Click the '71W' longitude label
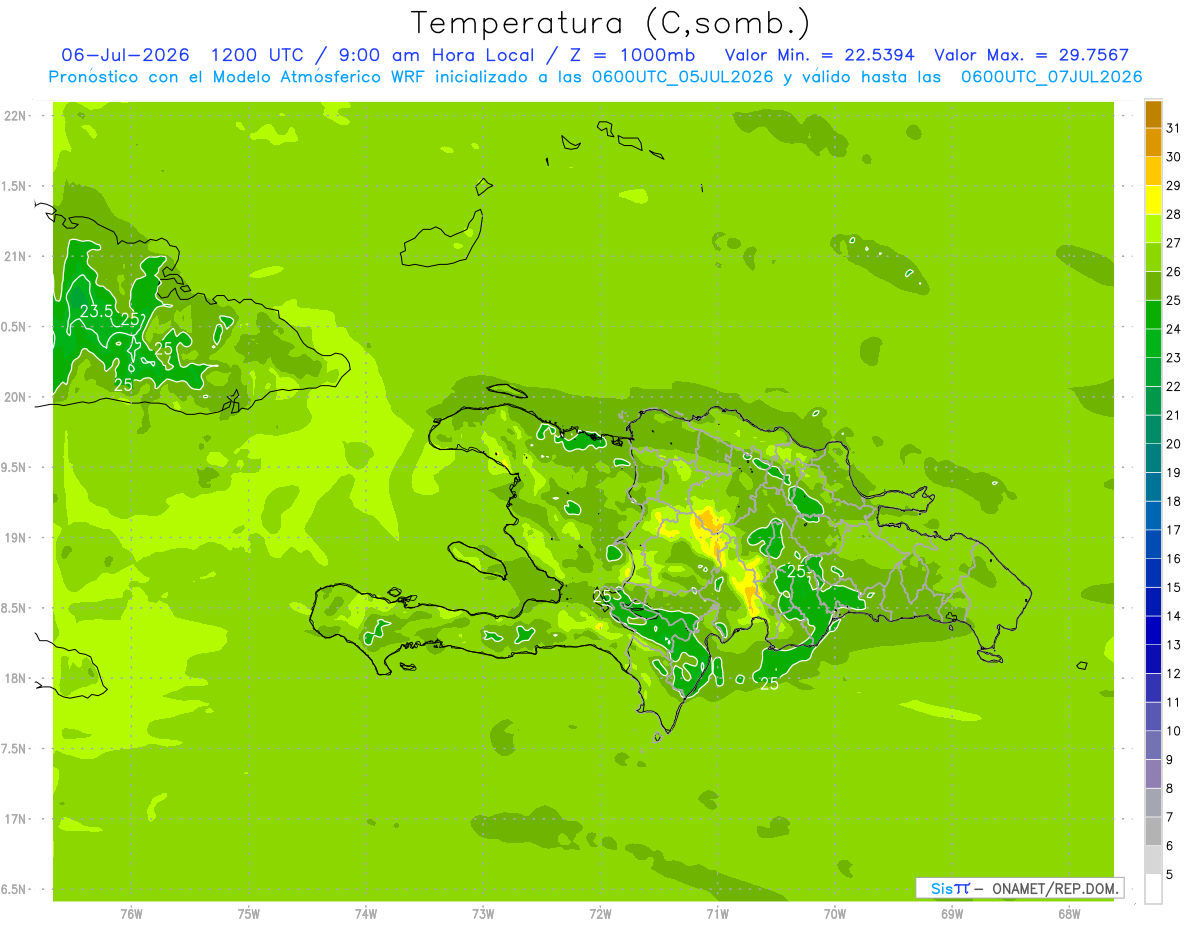 coord(718,913)
